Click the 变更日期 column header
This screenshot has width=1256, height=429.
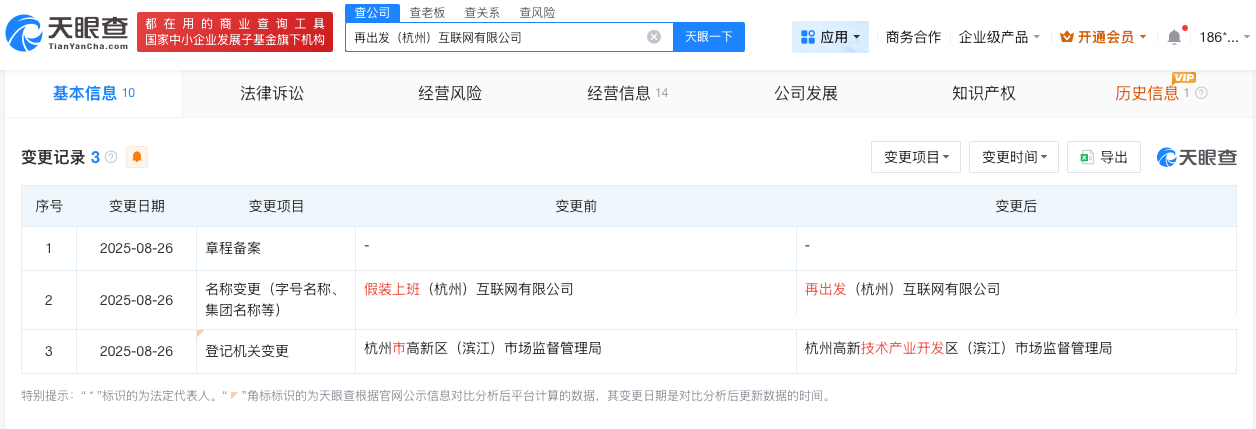137,206
